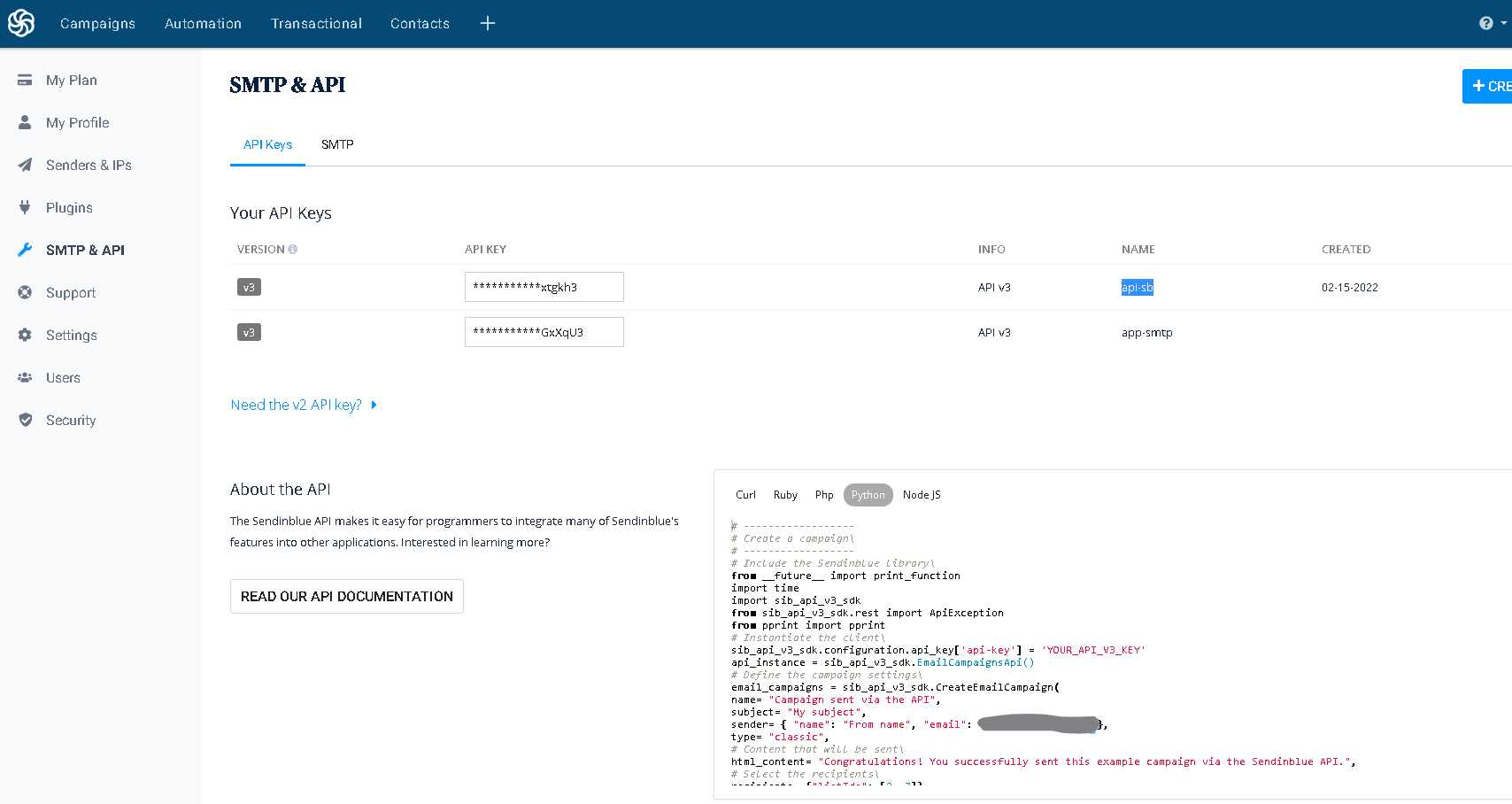Open the Contacts menu

tap(420, 23)
